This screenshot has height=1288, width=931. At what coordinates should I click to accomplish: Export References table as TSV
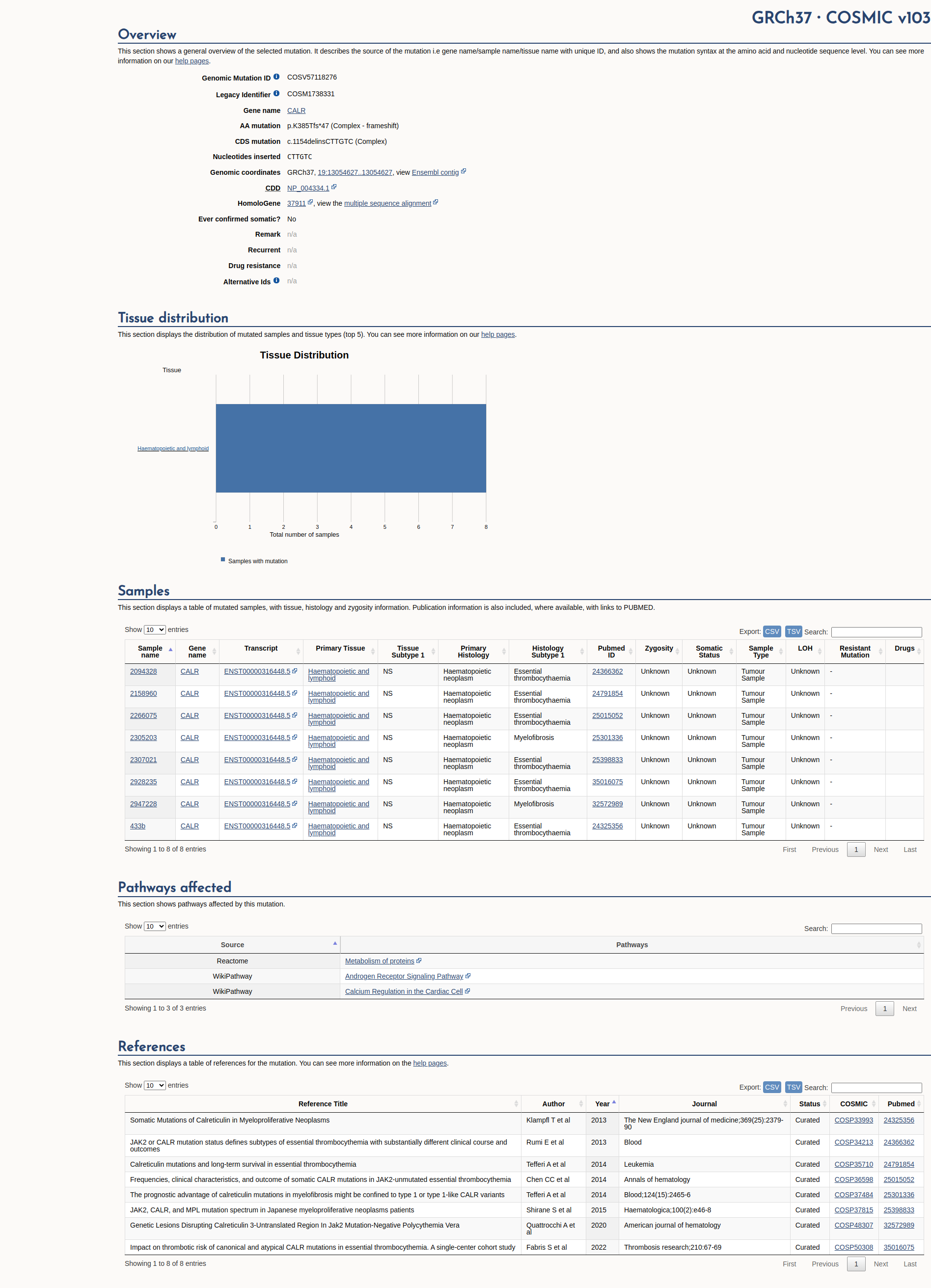[x=794, y=1087]
